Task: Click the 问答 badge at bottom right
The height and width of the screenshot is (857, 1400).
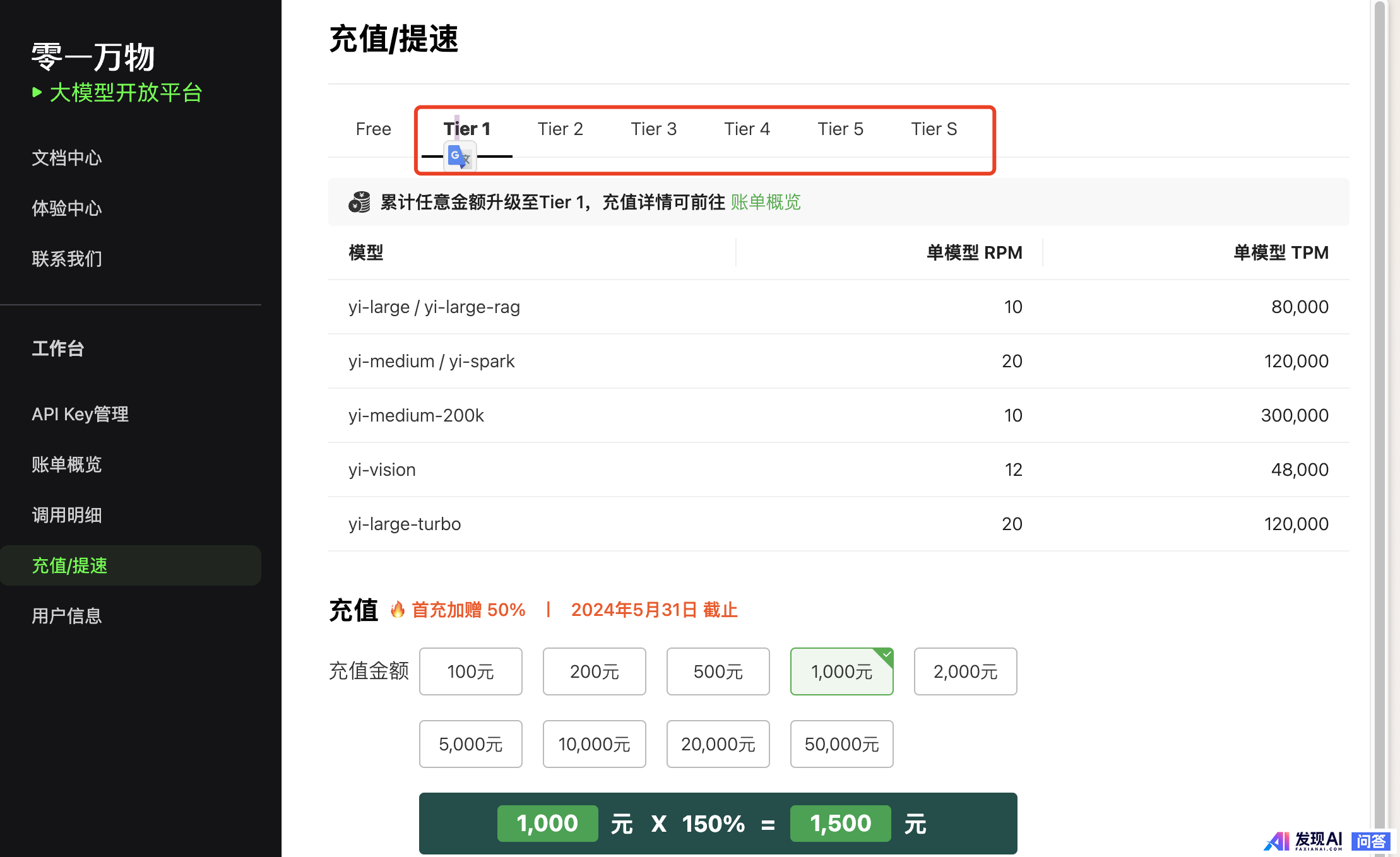Action: pyautogui.click(x=1371, y=841)
